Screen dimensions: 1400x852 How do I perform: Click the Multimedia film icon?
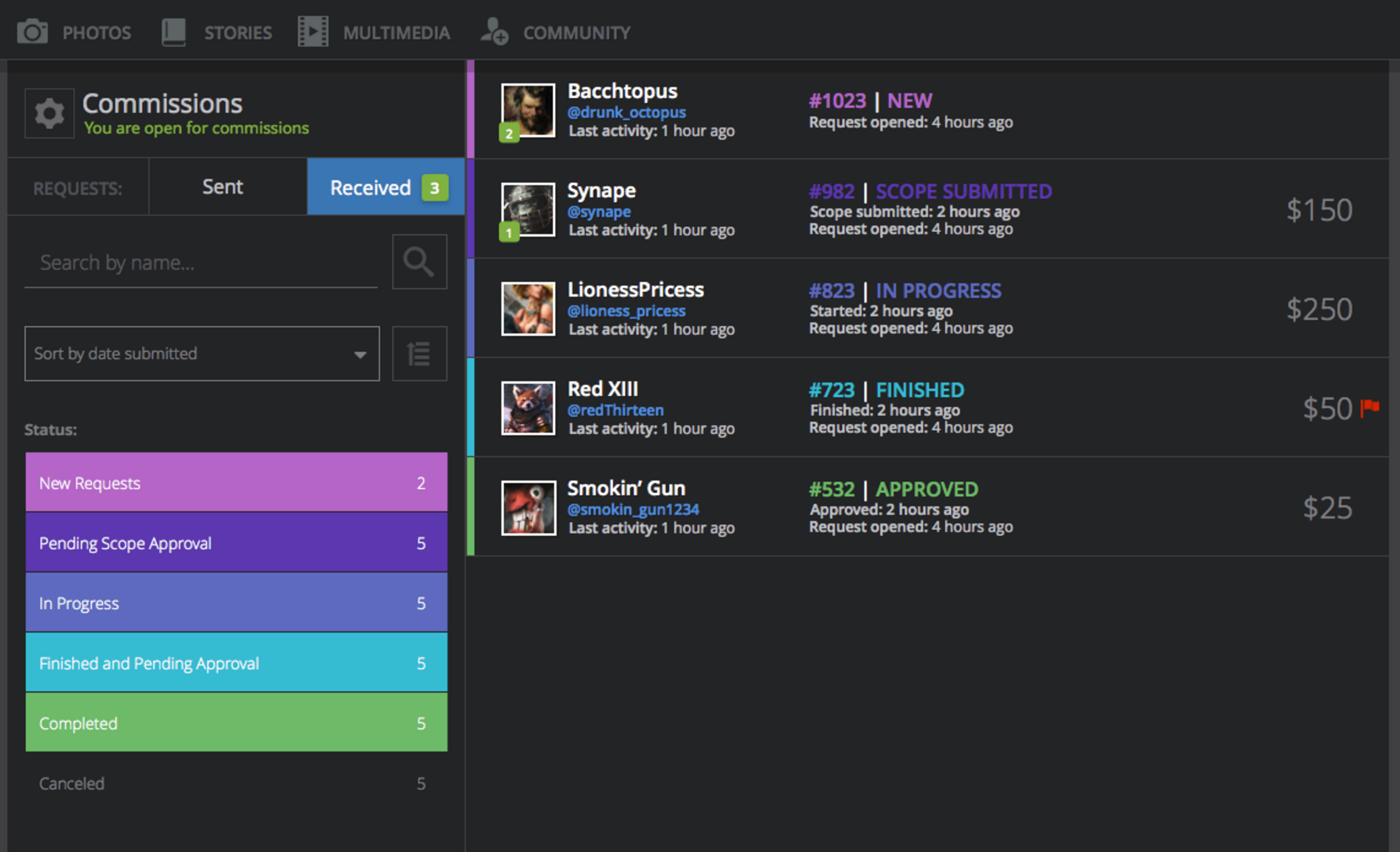[x=313, y=32]
